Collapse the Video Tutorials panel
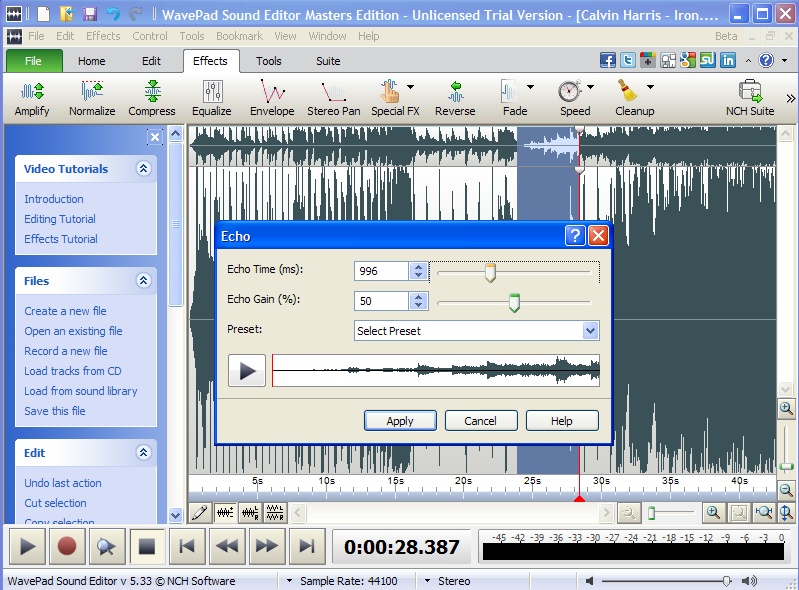 click(x=144, y=169)
